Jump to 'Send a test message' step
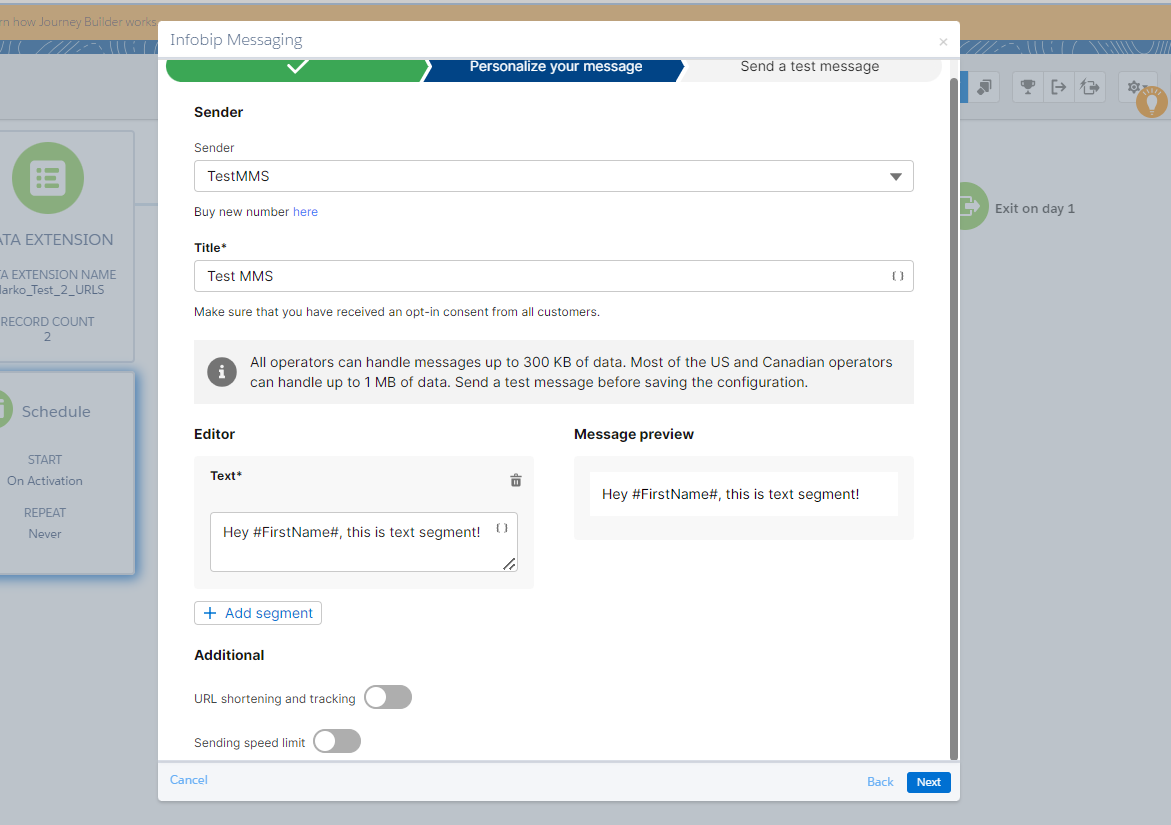Image resolution: width=1171 pixels, height=825 pixels. point(810,67)
